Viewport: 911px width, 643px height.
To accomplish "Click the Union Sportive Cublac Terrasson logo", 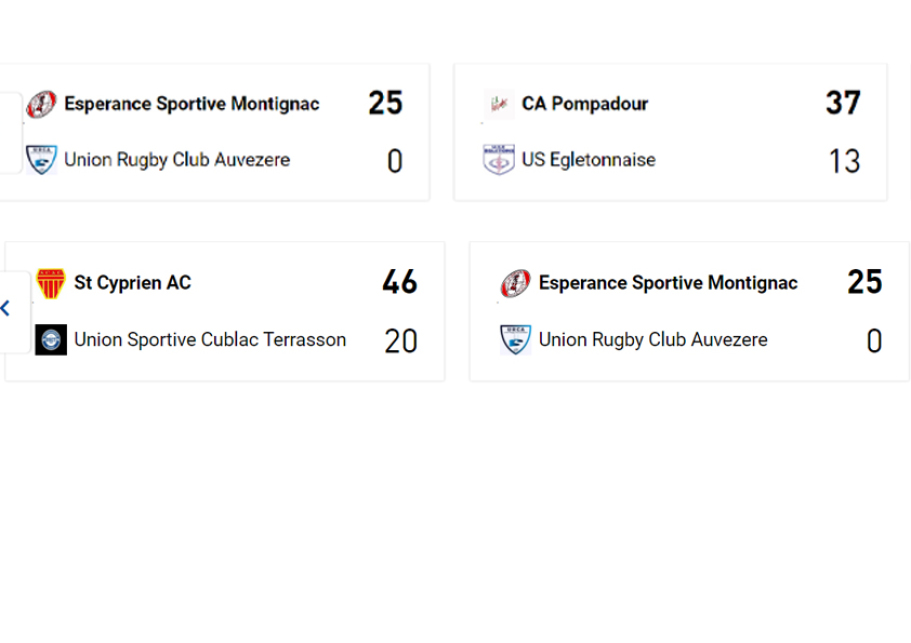I will coord(50,340).
